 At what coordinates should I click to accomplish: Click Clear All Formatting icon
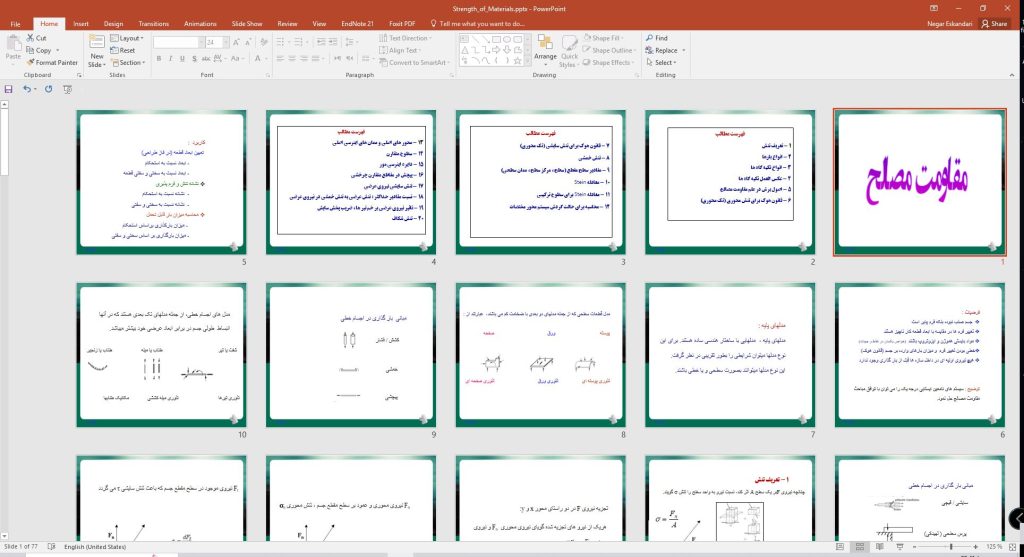pos(264,42)
